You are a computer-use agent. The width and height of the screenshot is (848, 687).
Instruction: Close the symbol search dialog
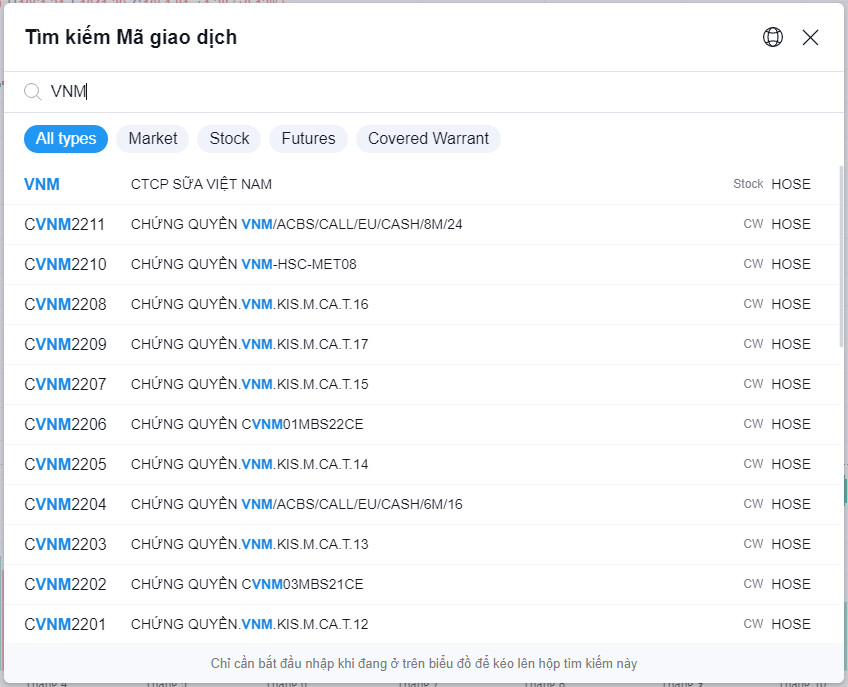coord(810,37)
